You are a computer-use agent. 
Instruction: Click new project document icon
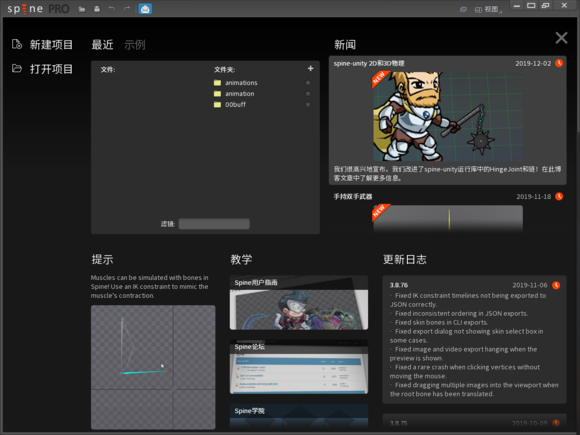[17, 44]
